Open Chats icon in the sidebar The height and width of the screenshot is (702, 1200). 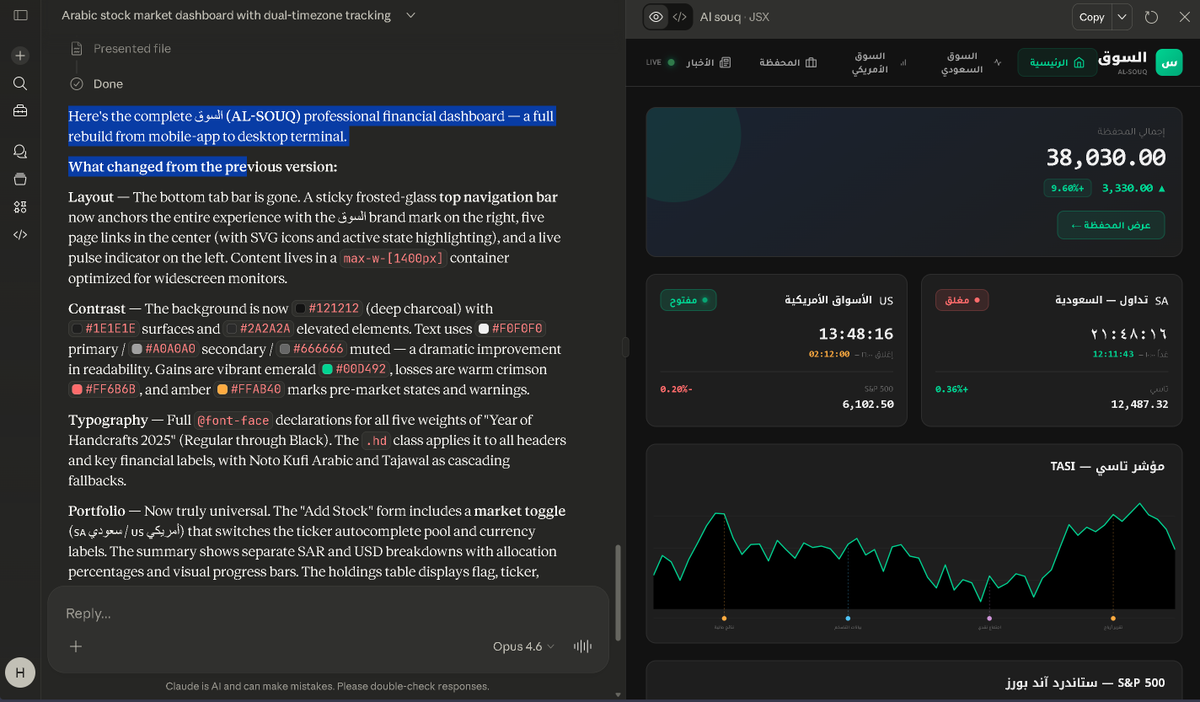click(20, 152)
